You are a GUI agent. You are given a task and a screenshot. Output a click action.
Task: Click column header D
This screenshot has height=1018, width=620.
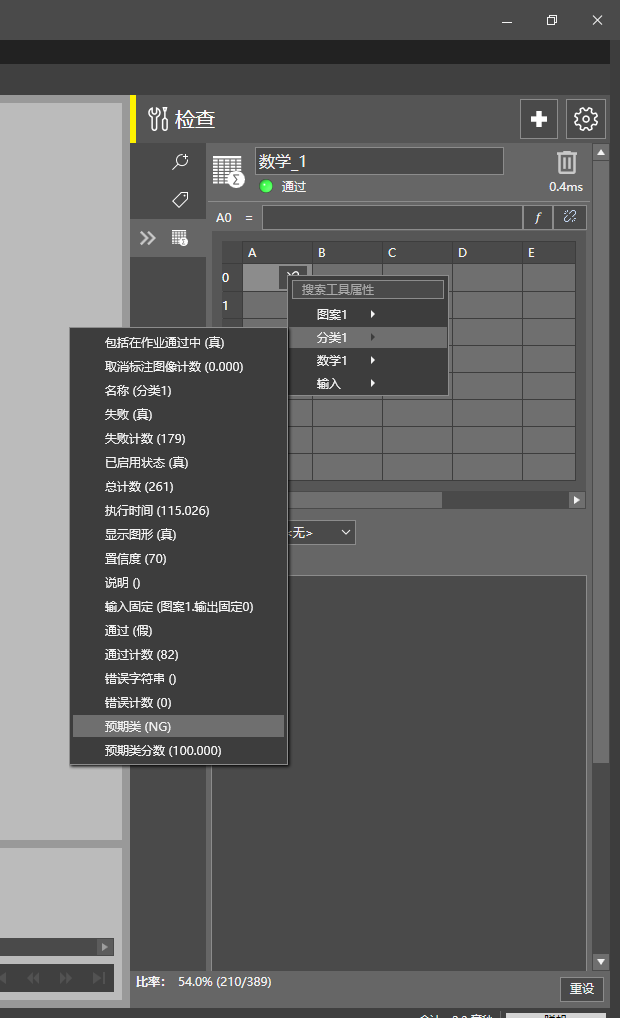pos(488,253)
